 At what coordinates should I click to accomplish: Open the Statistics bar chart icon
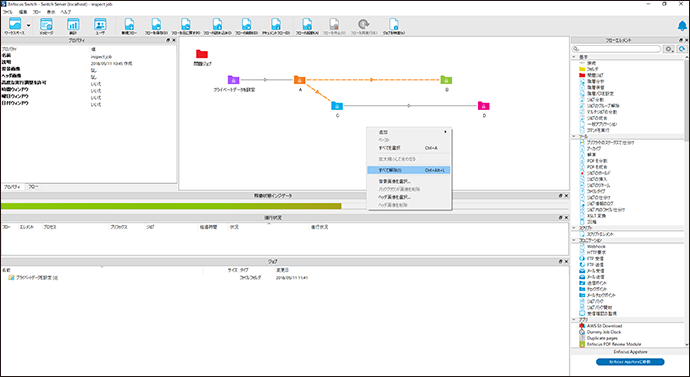pos(73,26)
